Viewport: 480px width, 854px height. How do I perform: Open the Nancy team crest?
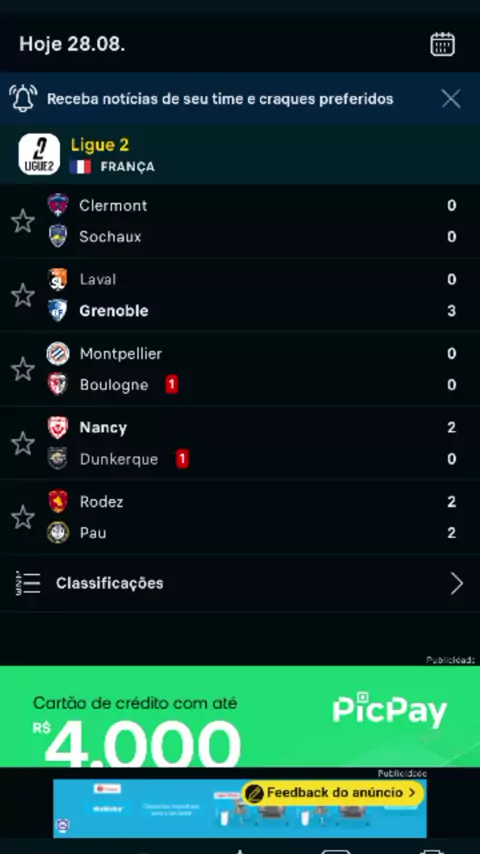click(58, 428)
